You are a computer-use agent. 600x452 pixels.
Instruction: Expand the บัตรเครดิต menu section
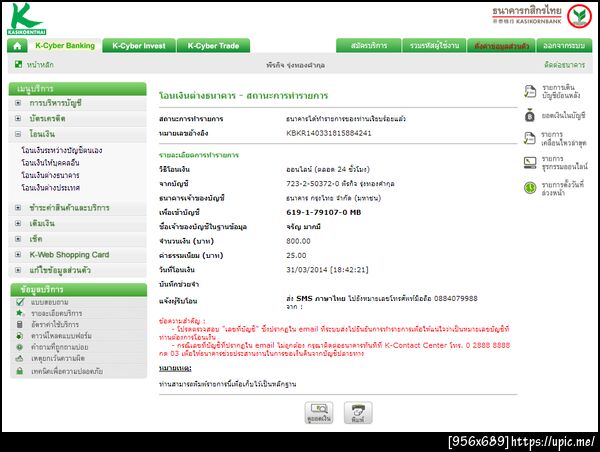18,119
